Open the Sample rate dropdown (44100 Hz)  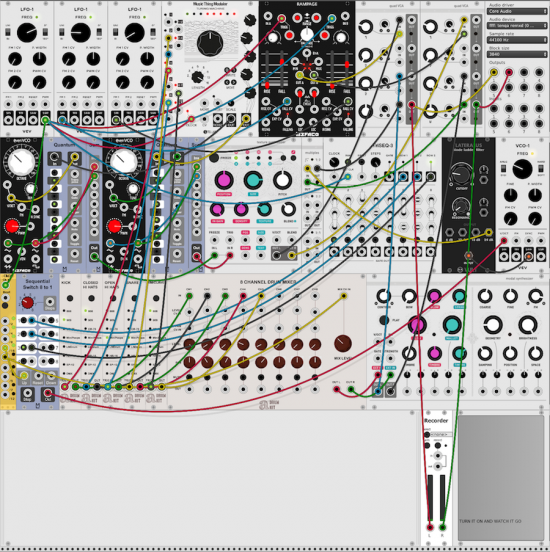(517, 40)
